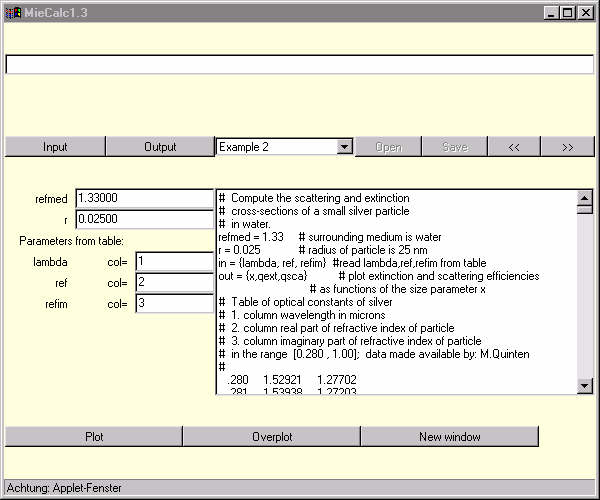Click the Output button

tap(160, 147)
